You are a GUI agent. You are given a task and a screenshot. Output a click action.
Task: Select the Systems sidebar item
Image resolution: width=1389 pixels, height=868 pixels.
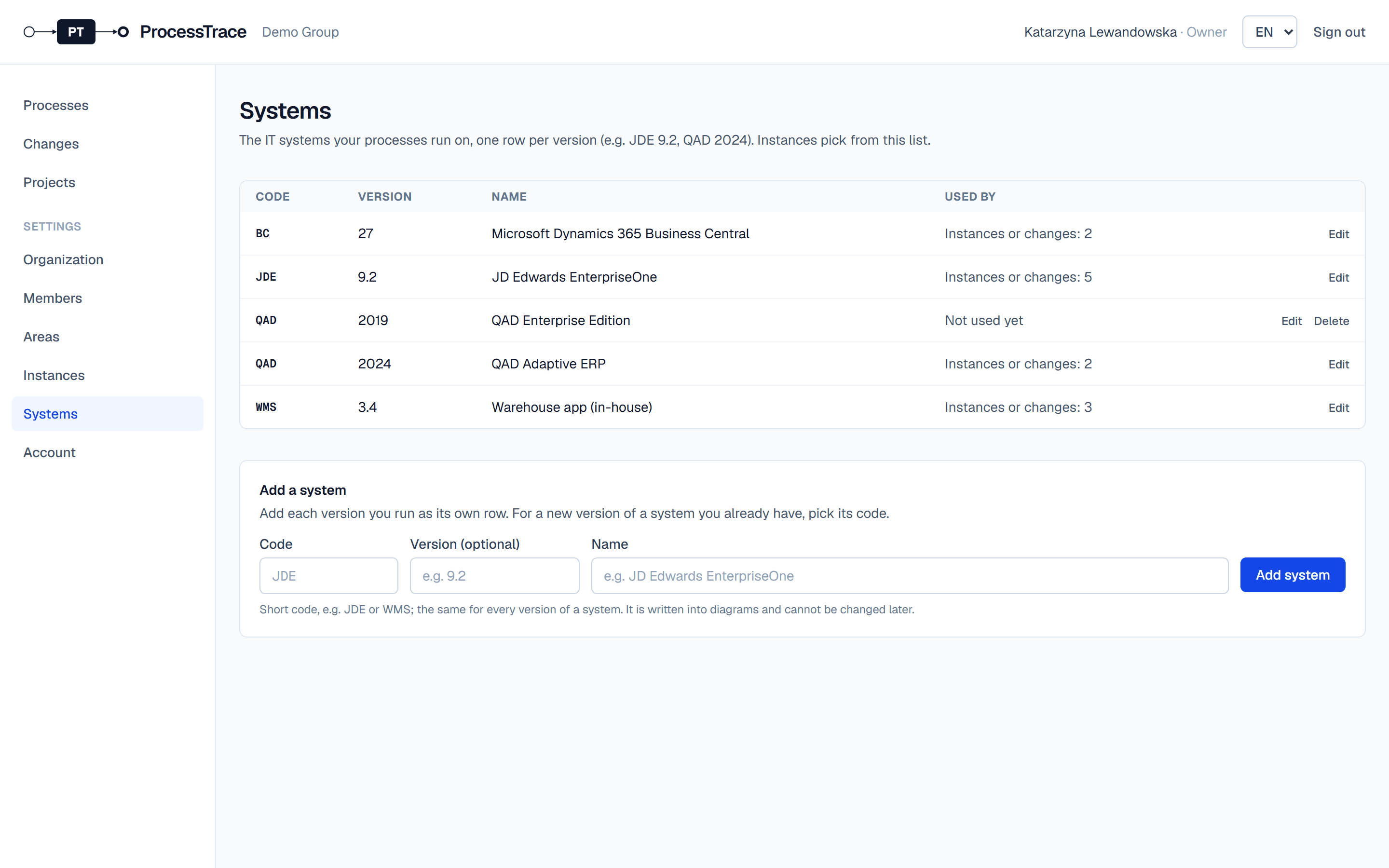108,413
